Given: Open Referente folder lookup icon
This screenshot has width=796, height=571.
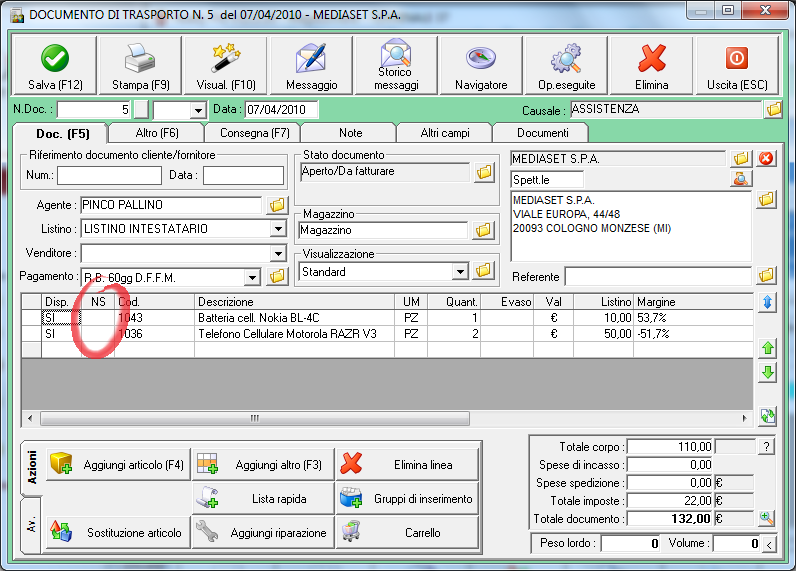Looking at the screenshot, I should [x=766, y=276].
